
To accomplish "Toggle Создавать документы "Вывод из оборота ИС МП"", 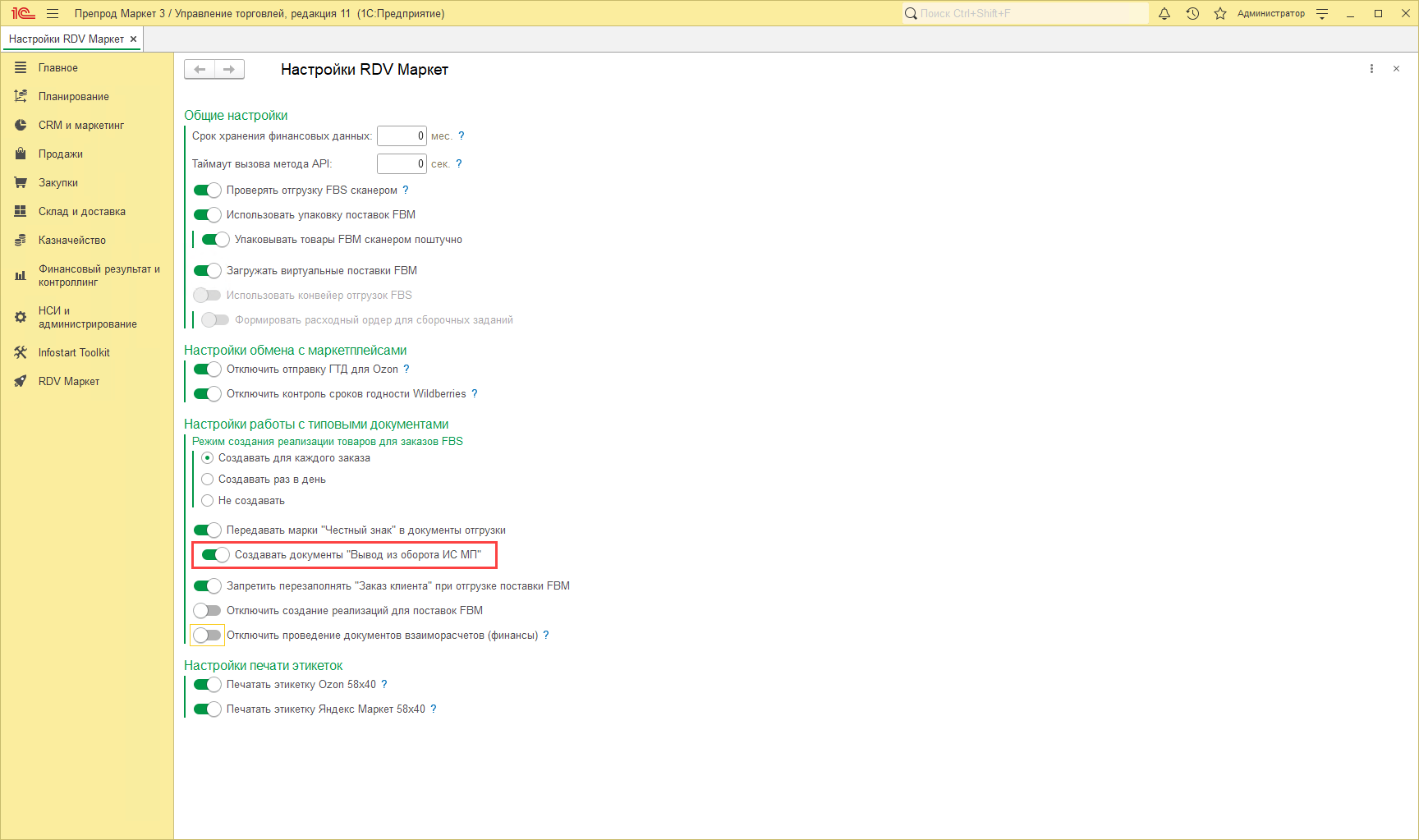I will [215, 554].
